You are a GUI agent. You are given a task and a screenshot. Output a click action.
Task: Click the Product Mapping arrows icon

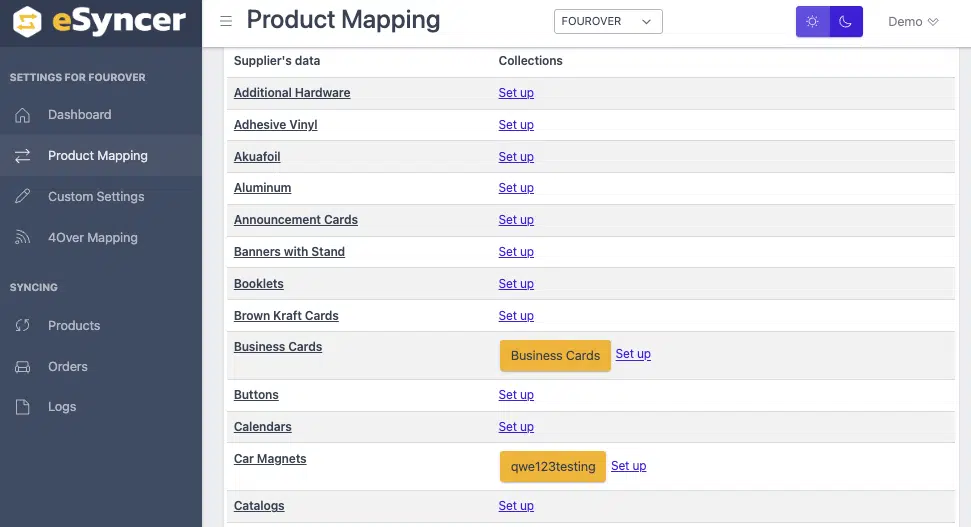(x=22, y=156)
